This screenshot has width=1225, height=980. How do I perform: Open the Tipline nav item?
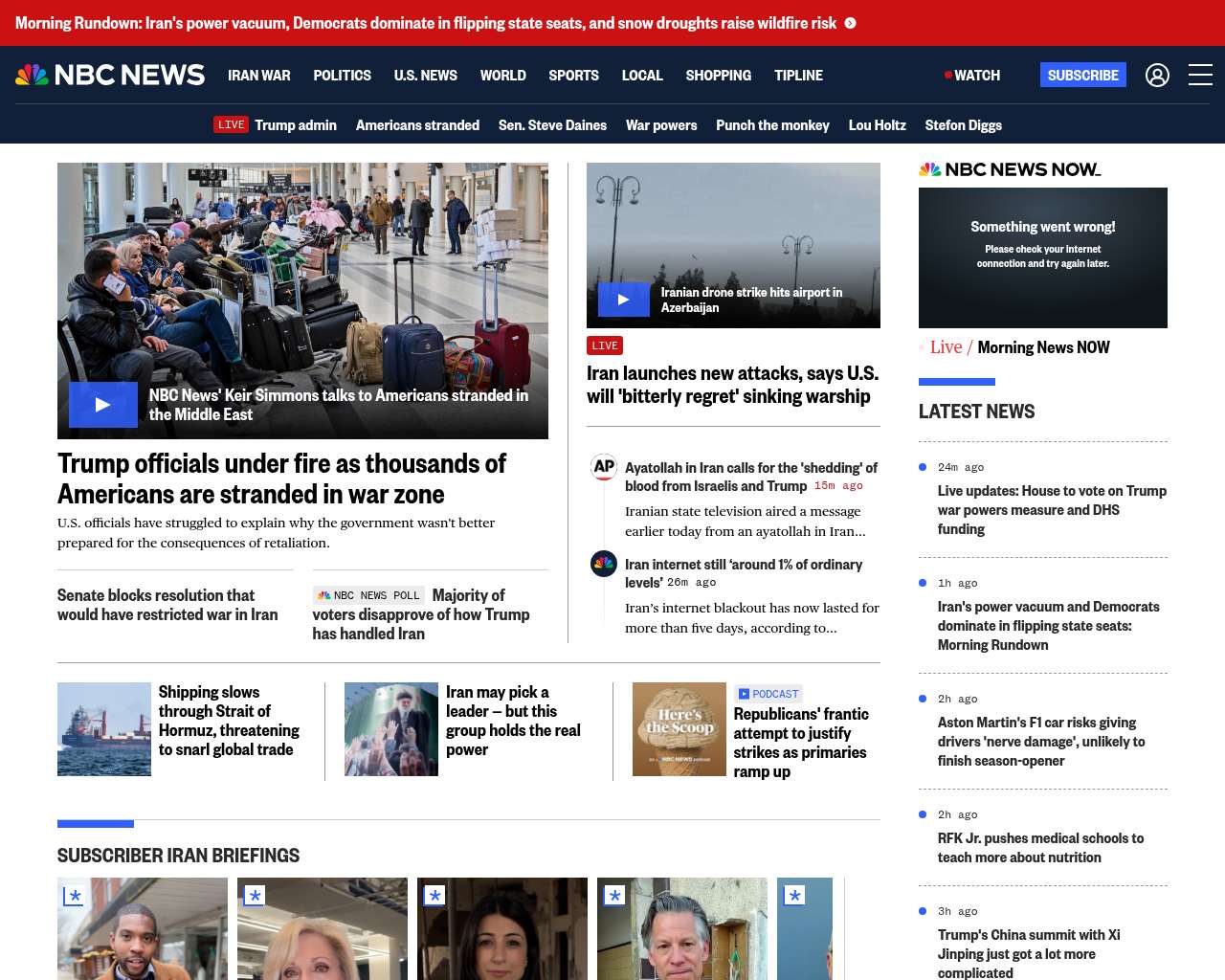[799, 75]
